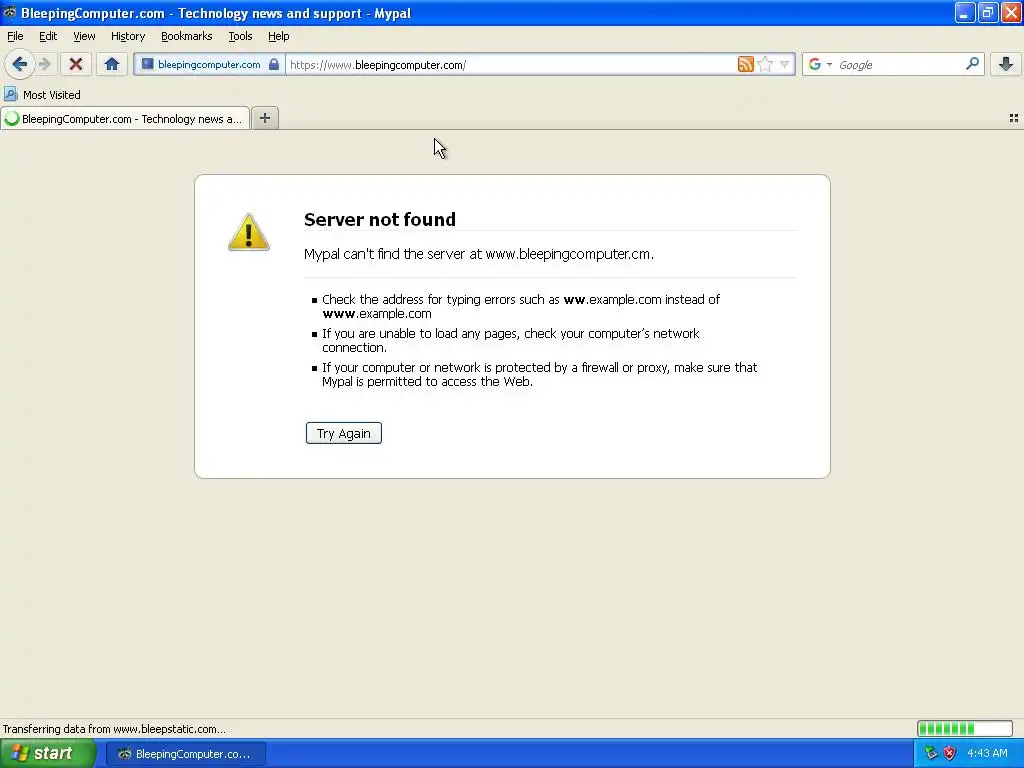The width and height of the screenshot is (1024, 768).
Task: Open the Bookmarks menu
Action: (x=186, y=36)
